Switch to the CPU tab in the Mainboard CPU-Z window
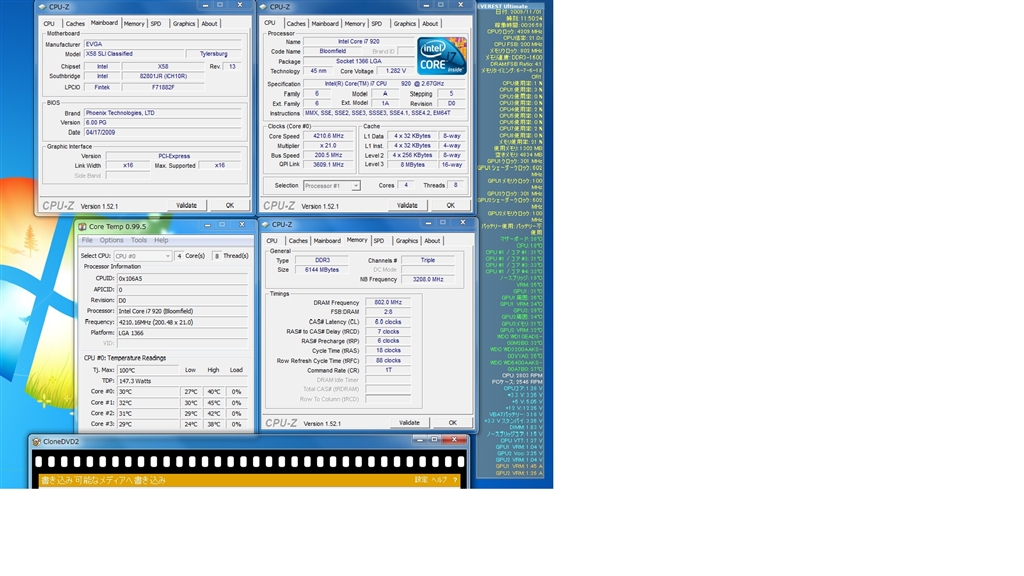The image size is (1024, 576). point(49,24)
